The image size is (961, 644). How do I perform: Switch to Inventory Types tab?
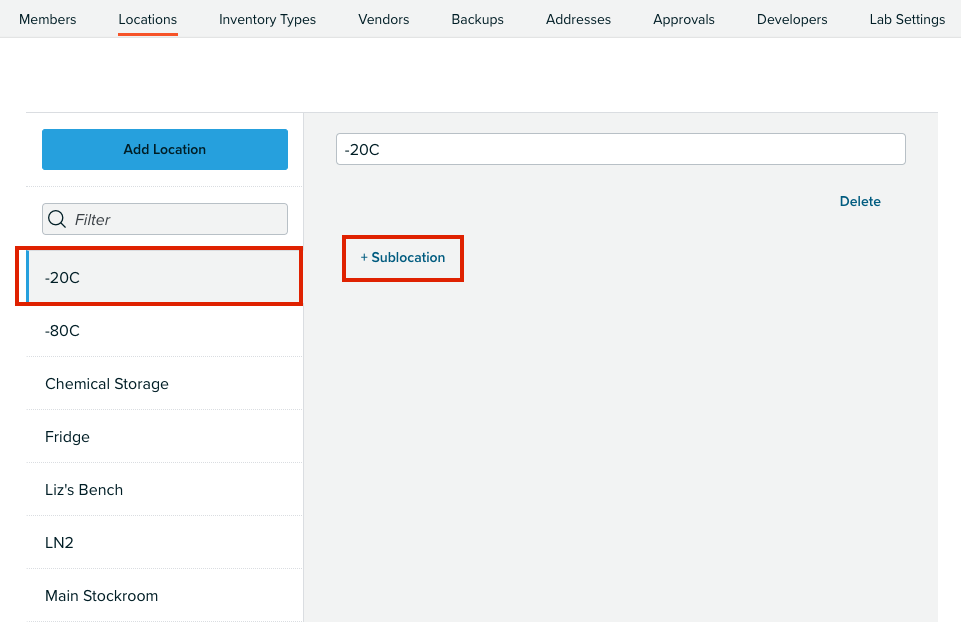(267, 20)
